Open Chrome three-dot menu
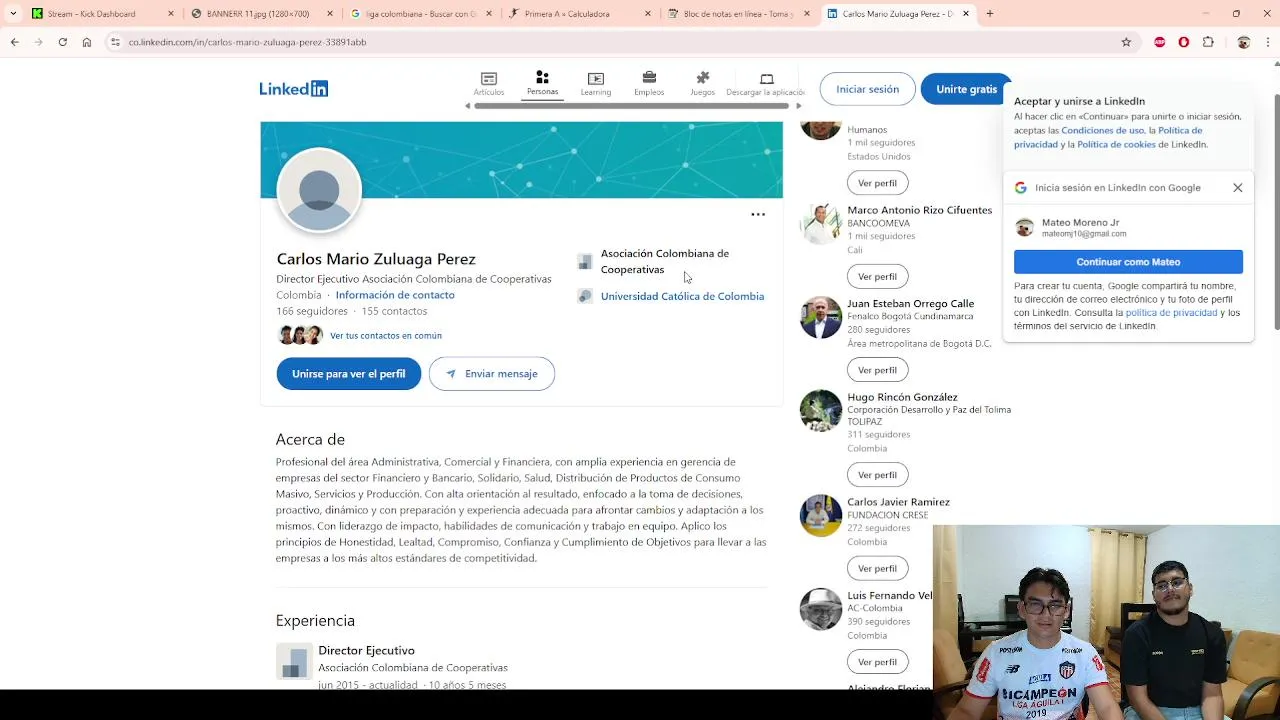This screenshot has width=1280, height=720. 1267,42
